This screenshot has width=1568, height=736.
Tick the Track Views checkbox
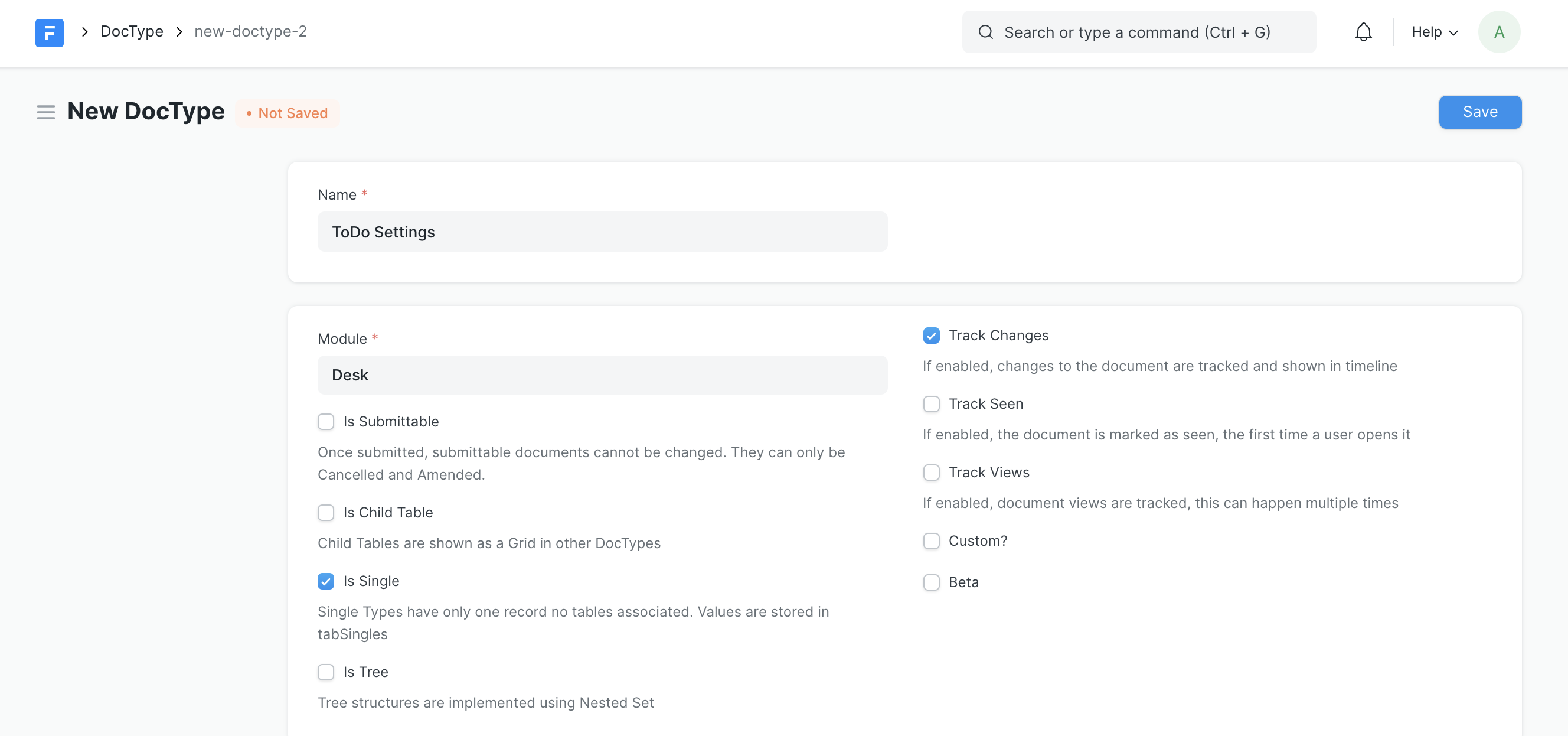click(x=930, y=473)
